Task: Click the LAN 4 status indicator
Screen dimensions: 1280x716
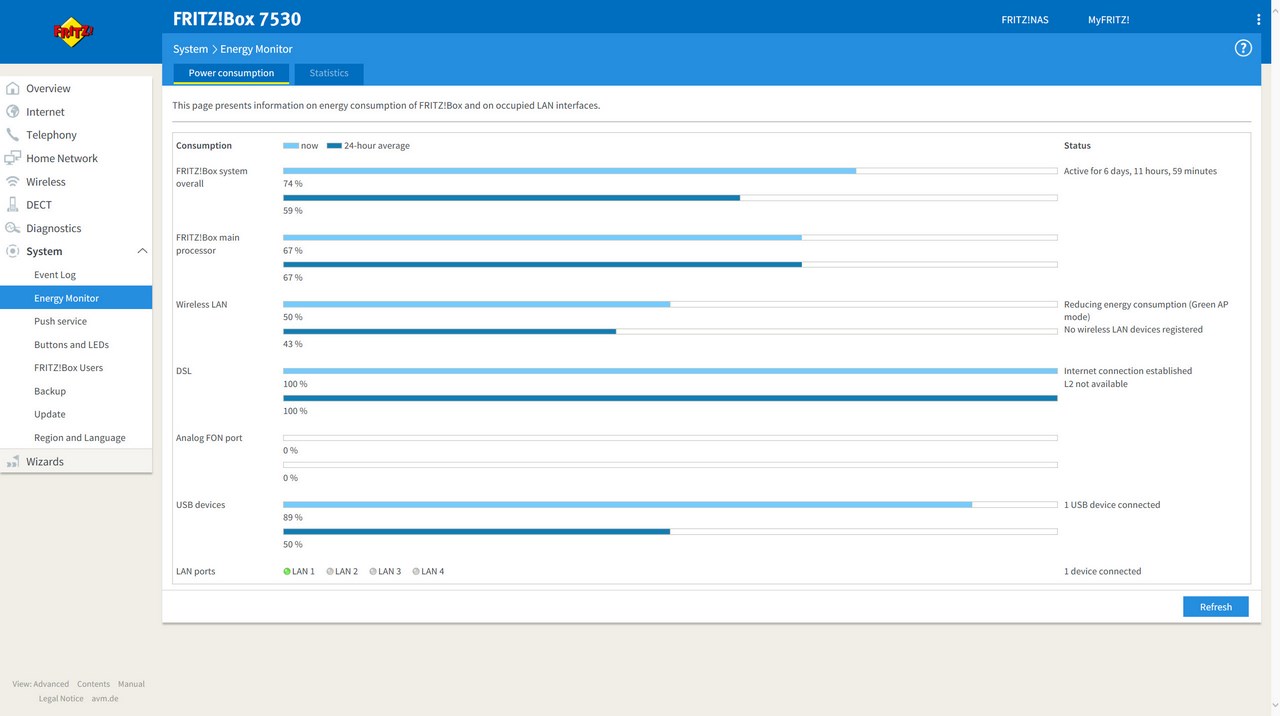Action: tap(416, 572)
